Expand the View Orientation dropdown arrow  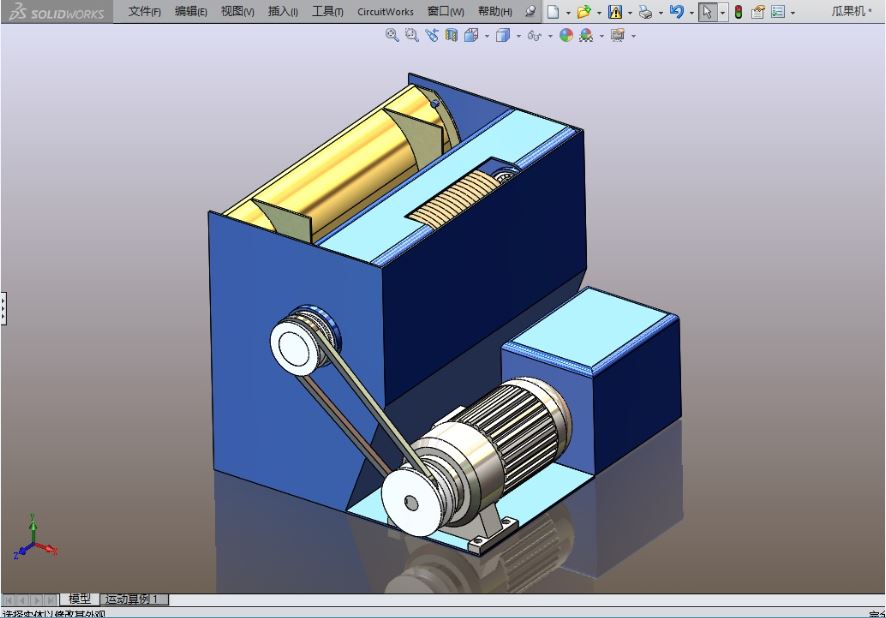487,36
